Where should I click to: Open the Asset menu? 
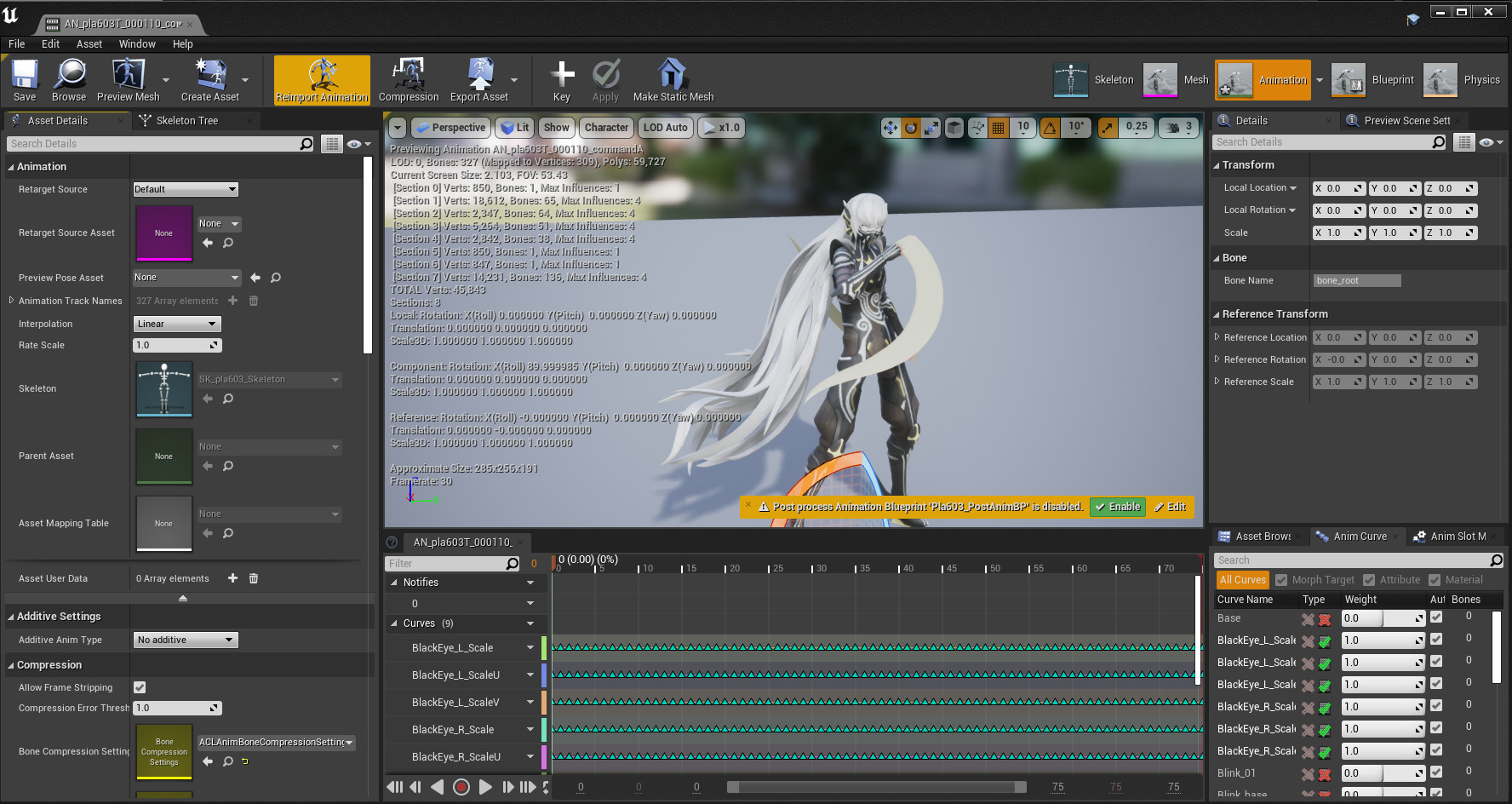coord(89,43)
